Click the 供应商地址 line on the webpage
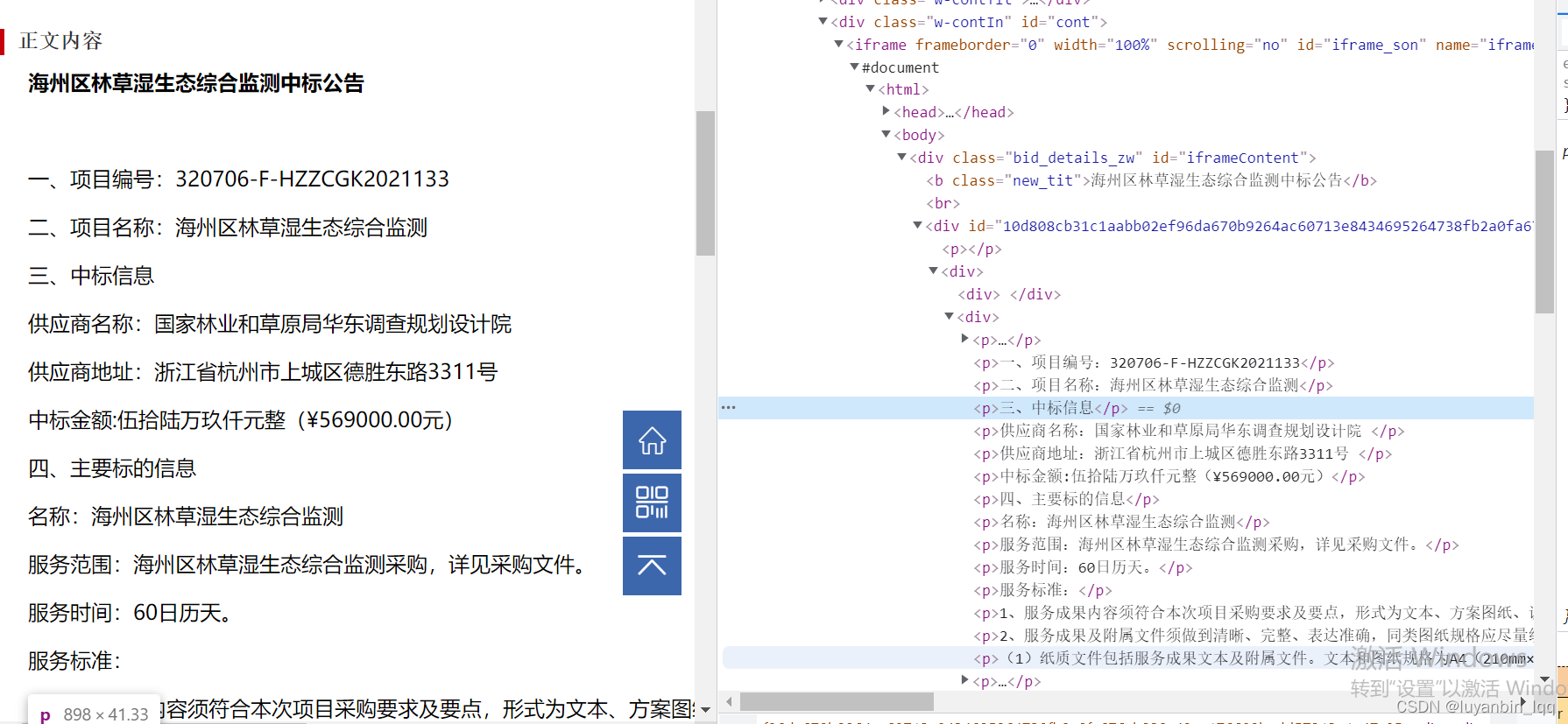Viewport: 1568px width, 724px height. click(x=263, y=372)
